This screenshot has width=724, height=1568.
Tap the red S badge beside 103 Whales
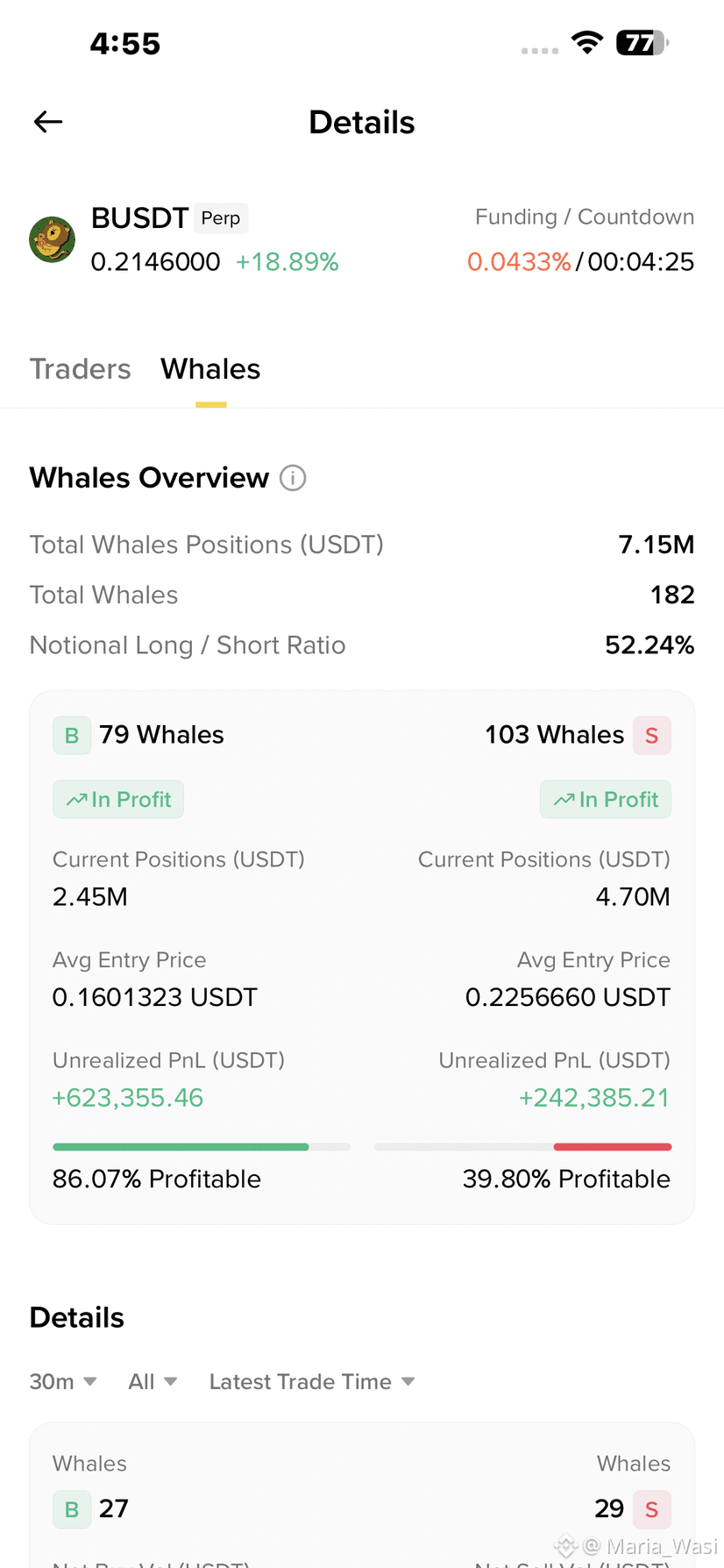point(651,735)
